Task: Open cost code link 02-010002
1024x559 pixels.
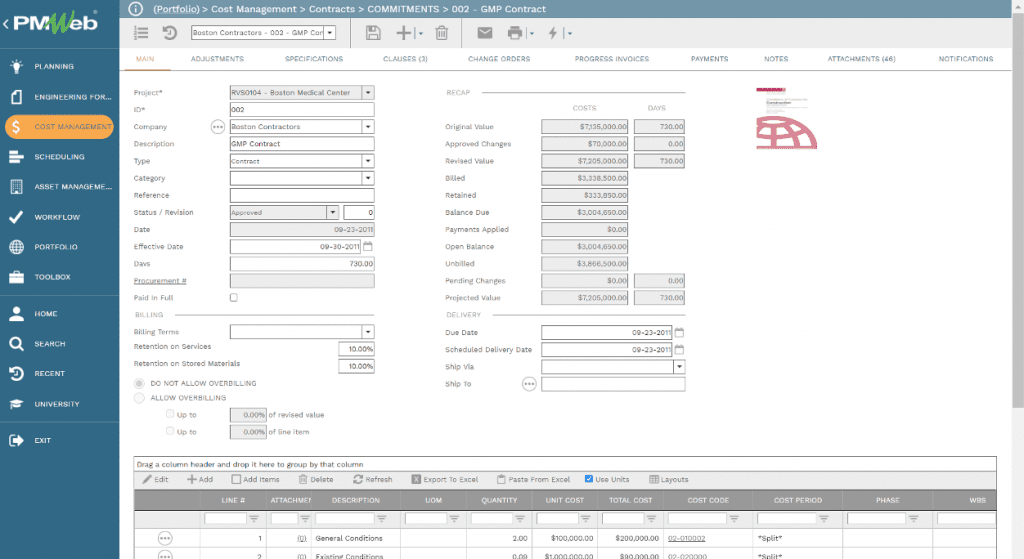Action: tap(686, 539)
